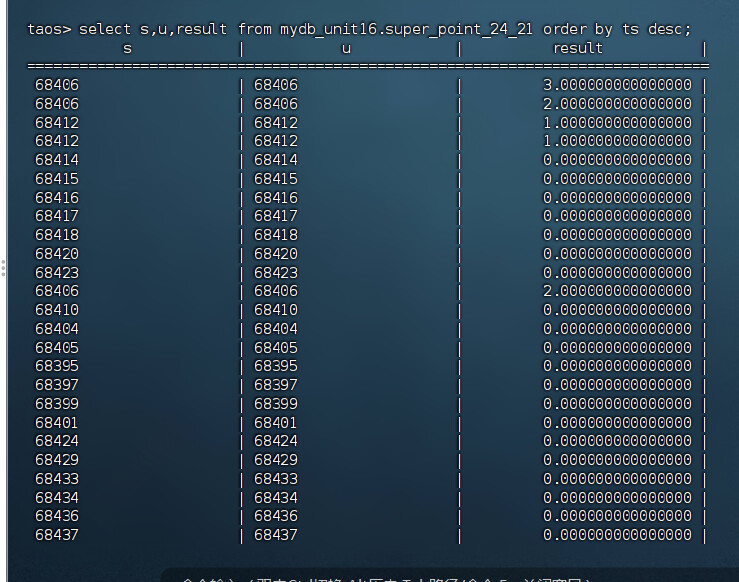Click 'order by ts desc' in the query
Screen dimensions: 739x582
[x=630, y=29]
